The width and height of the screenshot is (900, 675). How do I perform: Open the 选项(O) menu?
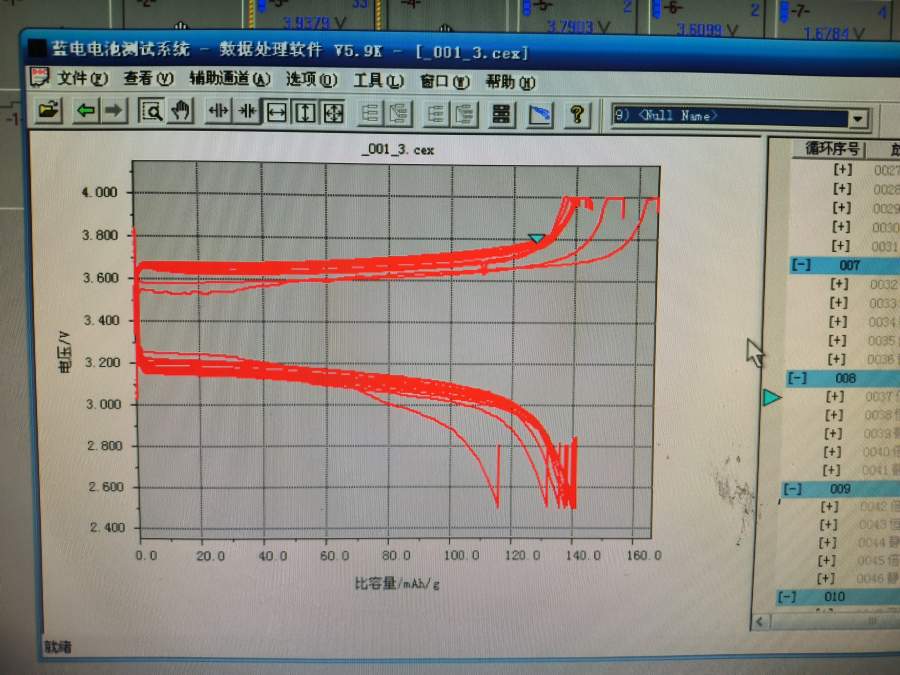tap(312, 80)
